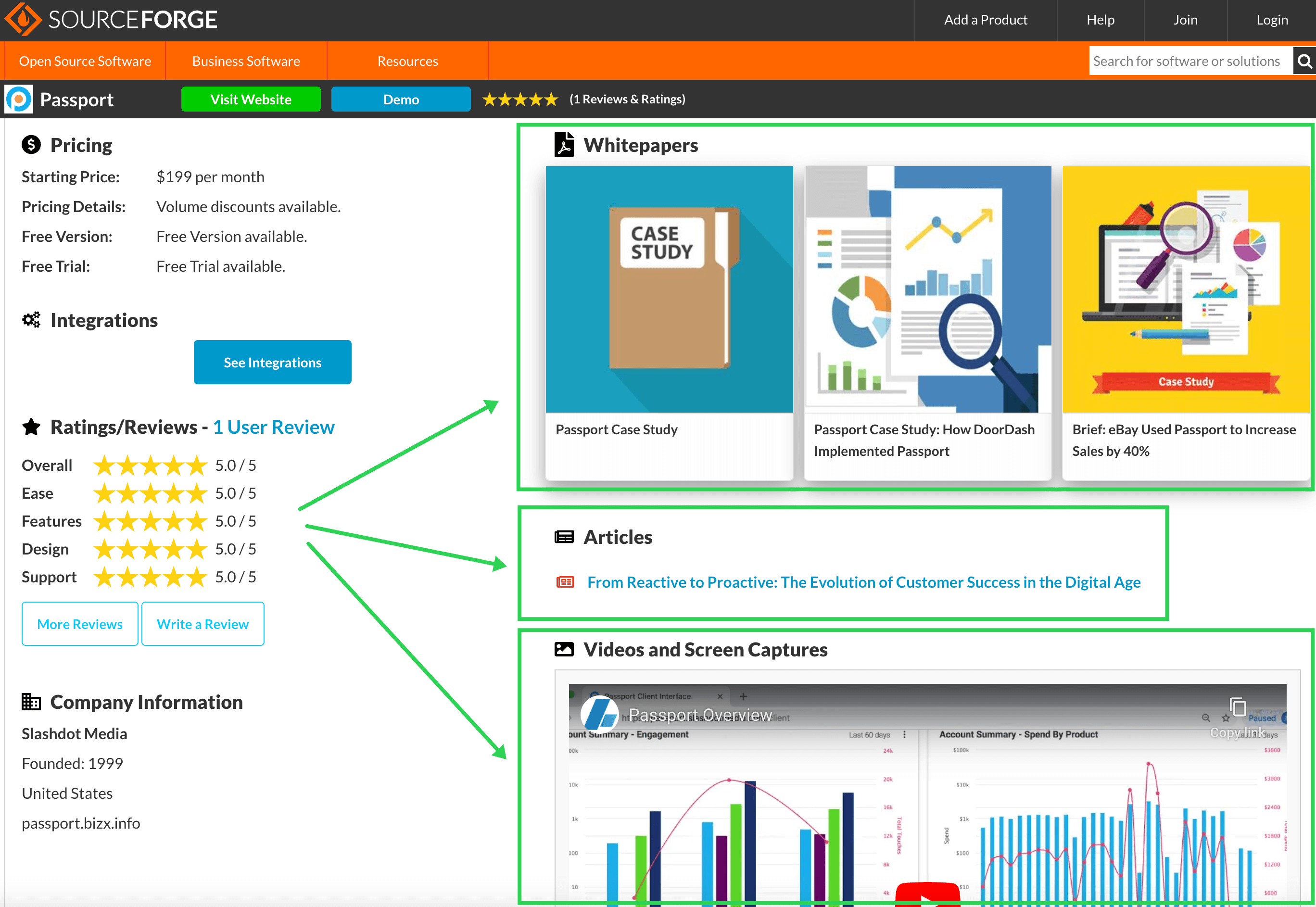This screenshot has width=1316, height=907.
Task: Click the Free Version available text
Action: pos(232,237)
